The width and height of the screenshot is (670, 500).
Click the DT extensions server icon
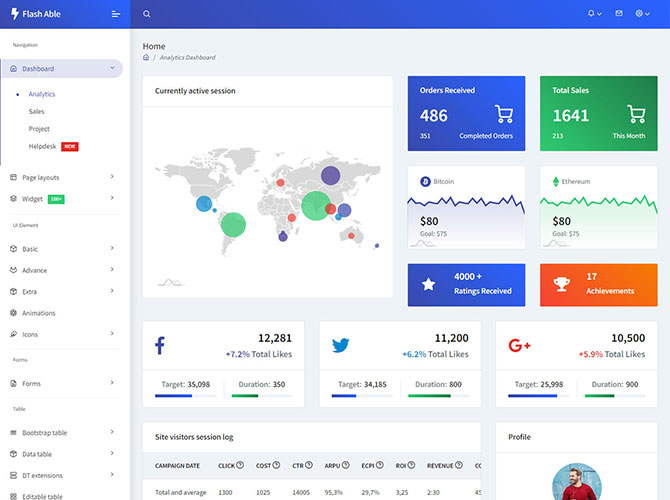click(13, 475)
